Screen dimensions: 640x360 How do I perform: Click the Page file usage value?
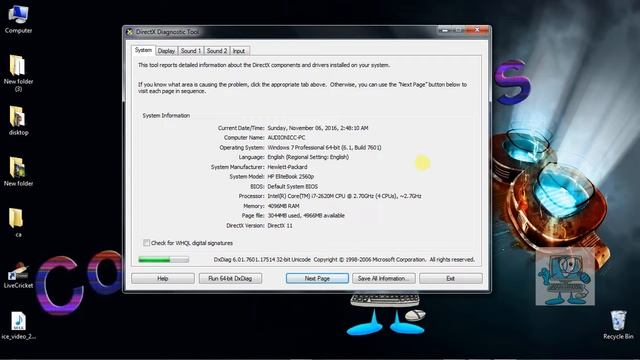point(306,216)
